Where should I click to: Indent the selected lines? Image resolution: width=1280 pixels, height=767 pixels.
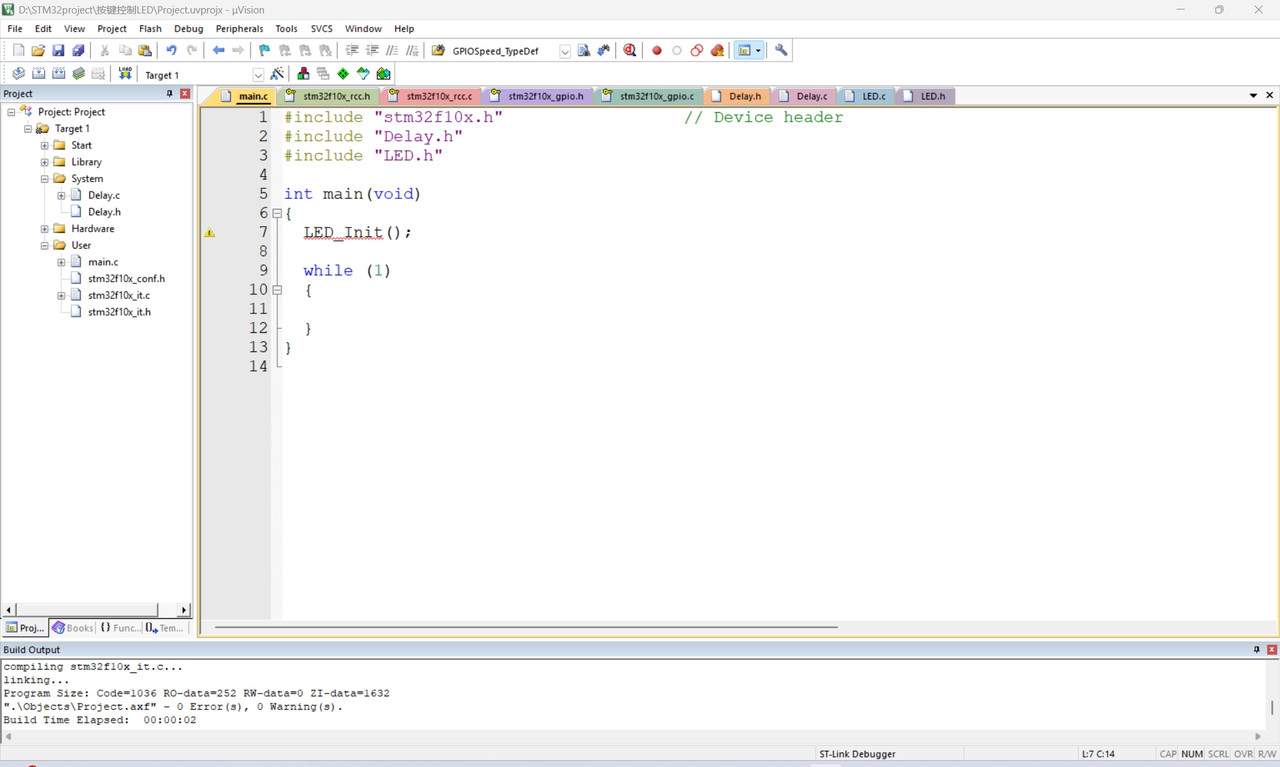tap(352, 50)
